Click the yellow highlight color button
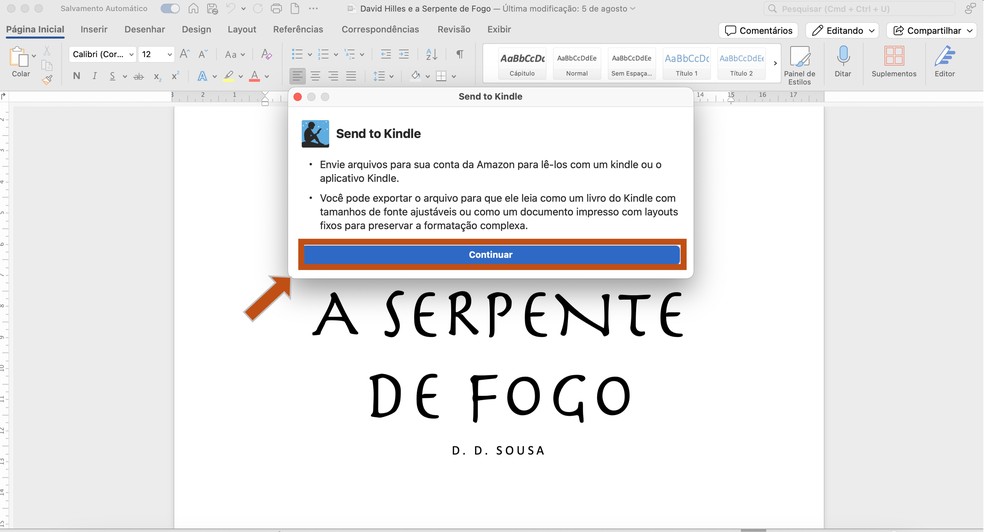Image resolution: width=984 pixels, height=532 pixels. (x=228, y=76)
